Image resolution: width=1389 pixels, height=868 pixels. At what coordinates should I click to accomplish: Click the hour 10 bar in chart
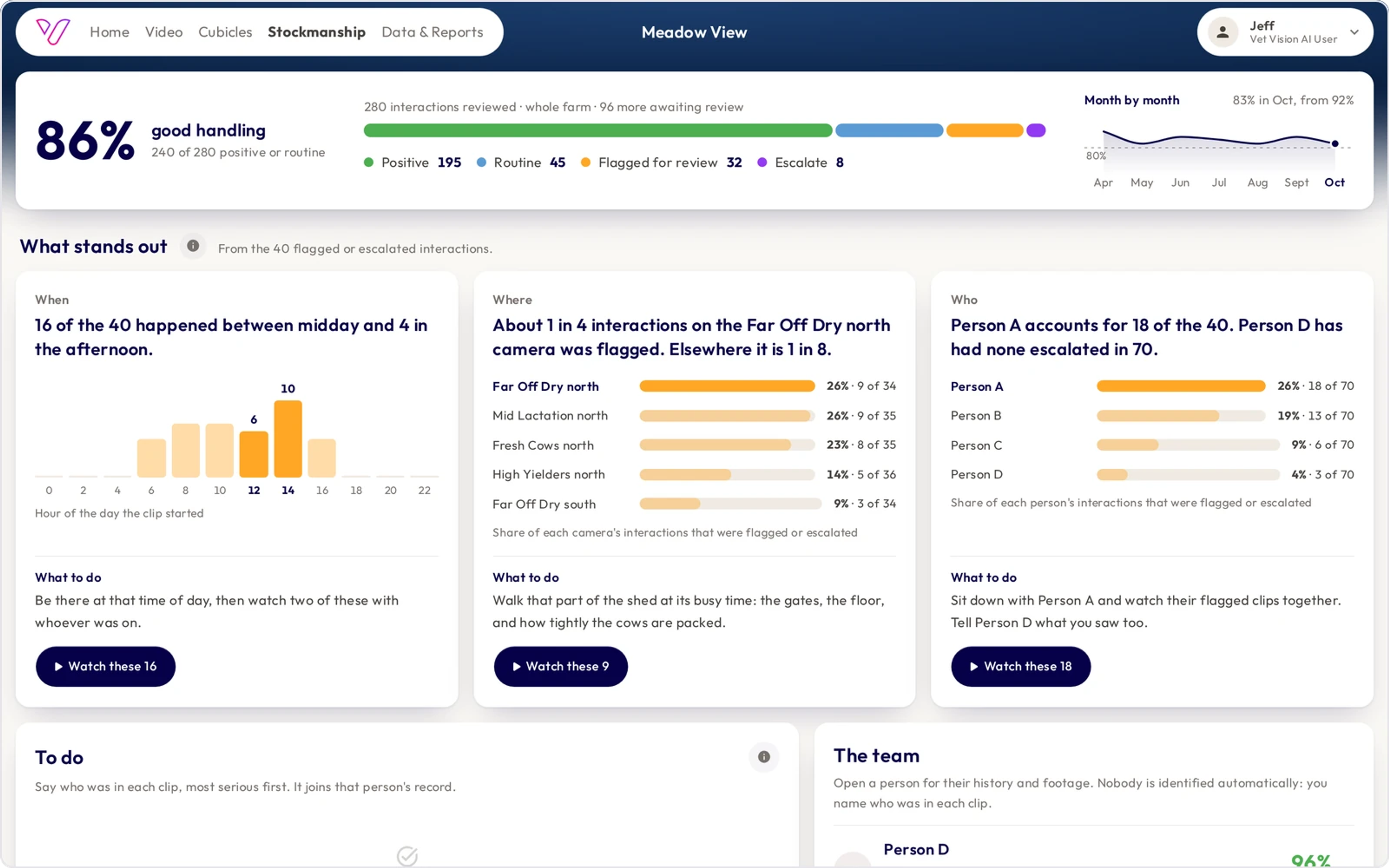pos(220,451)
